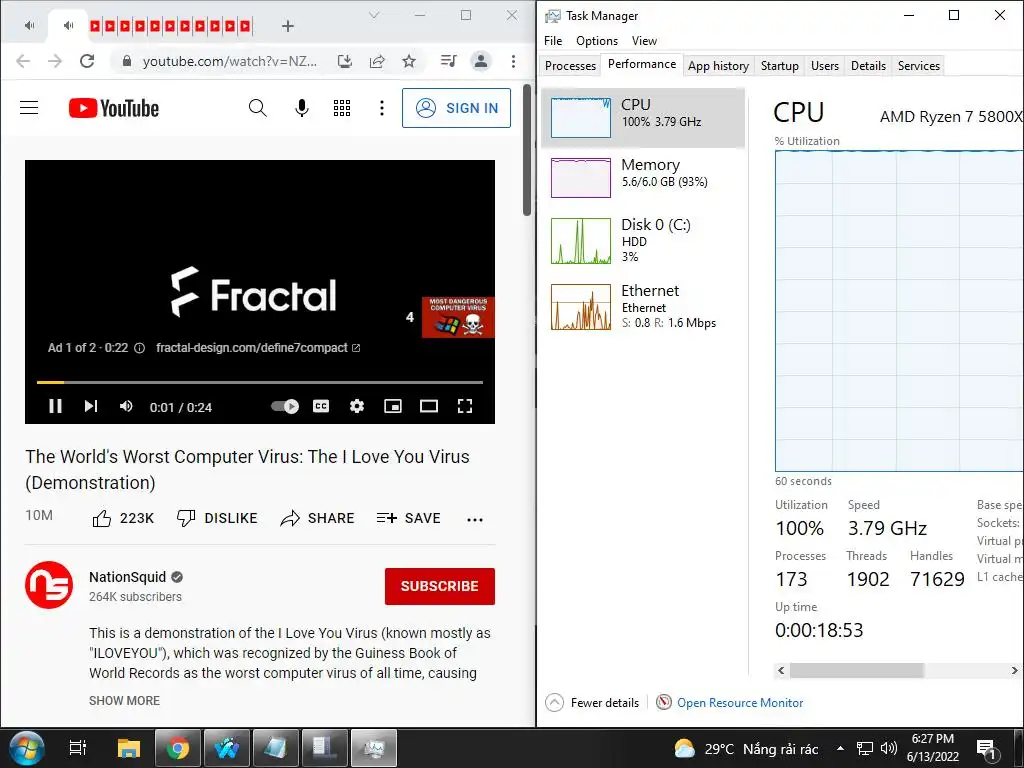
Task: Toggle the autoplay switch in the player
Action: [285, 406]
